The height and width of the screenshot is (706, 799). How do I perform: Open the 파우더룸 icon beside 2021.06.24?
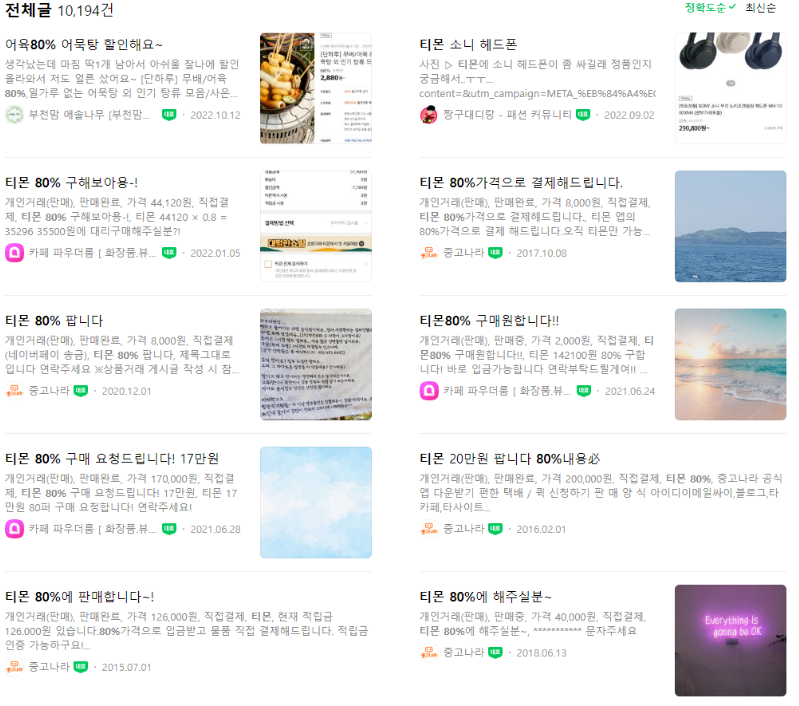tap(429, 391)
